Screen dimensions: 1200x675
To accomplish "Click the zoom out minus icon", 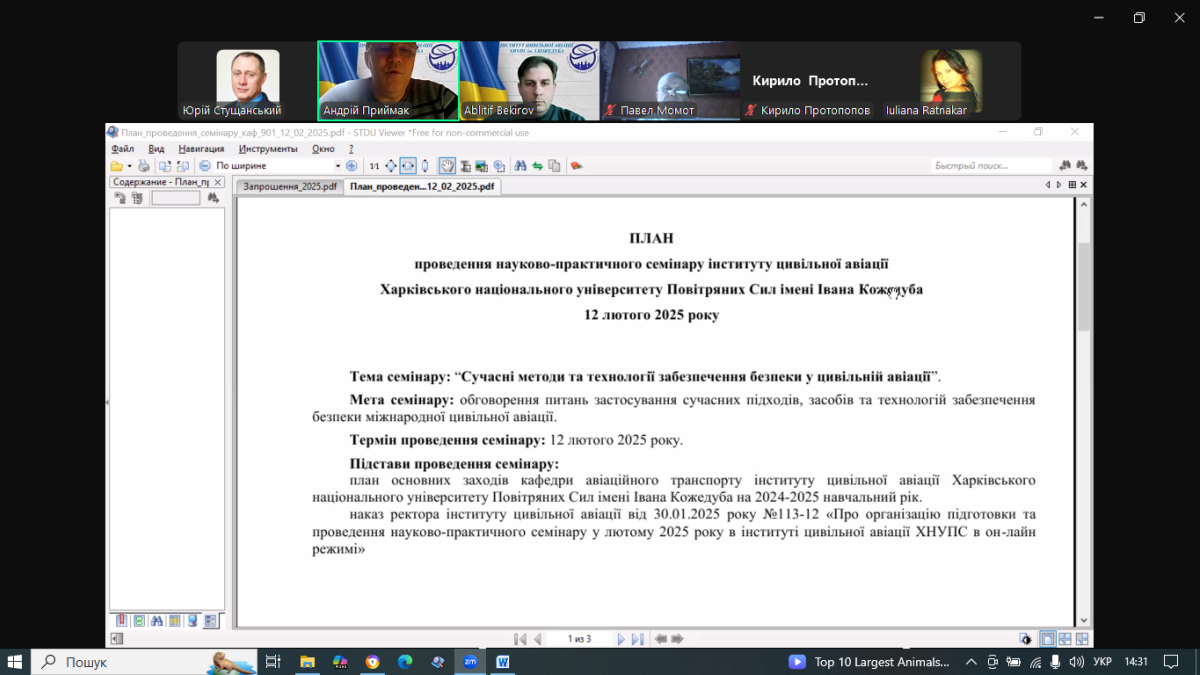I will click(x=205, y=166).
